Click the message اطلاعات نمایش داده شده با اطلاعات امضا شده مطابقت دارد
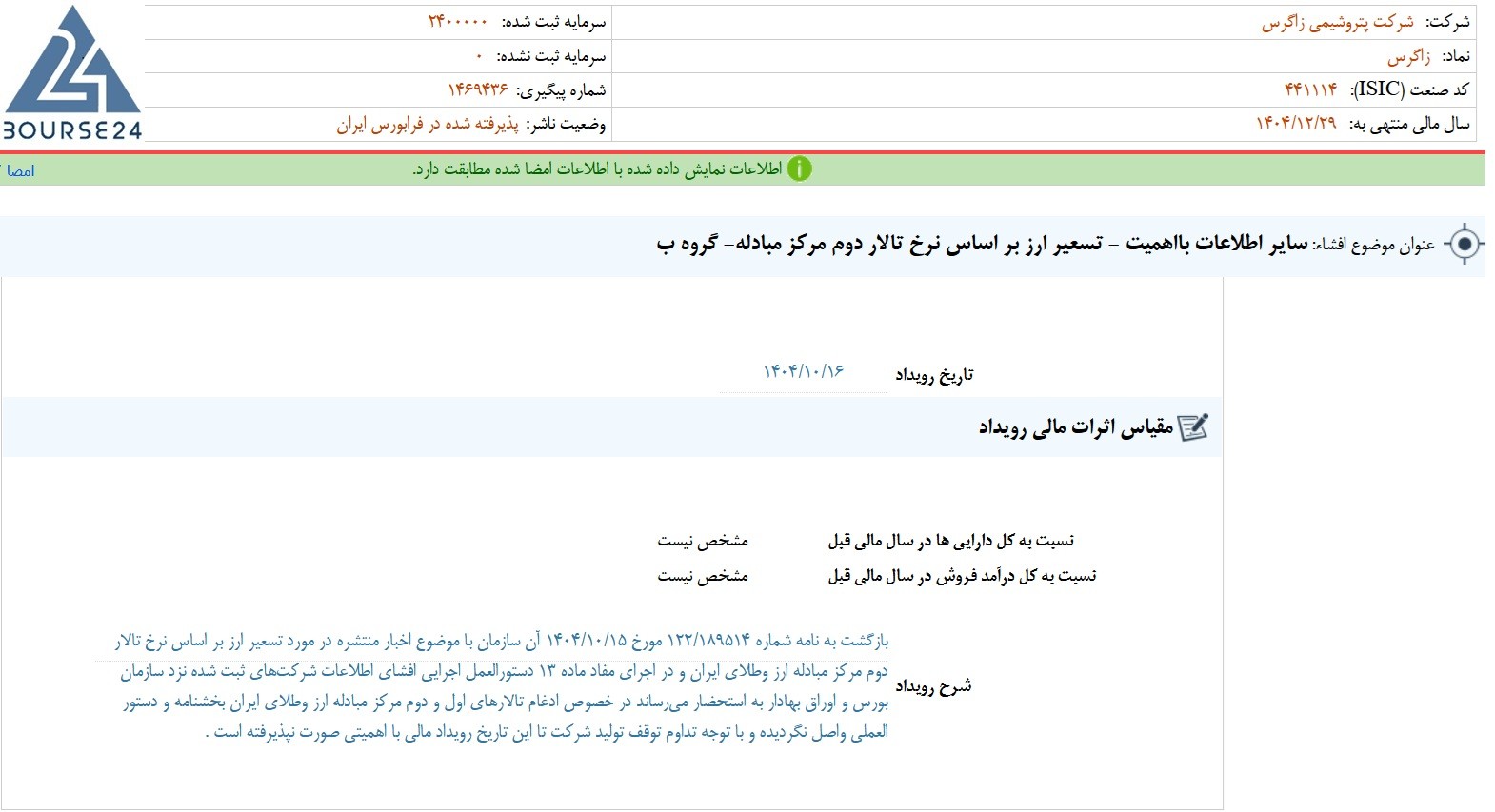1495x812 pixels. [597, 169]
